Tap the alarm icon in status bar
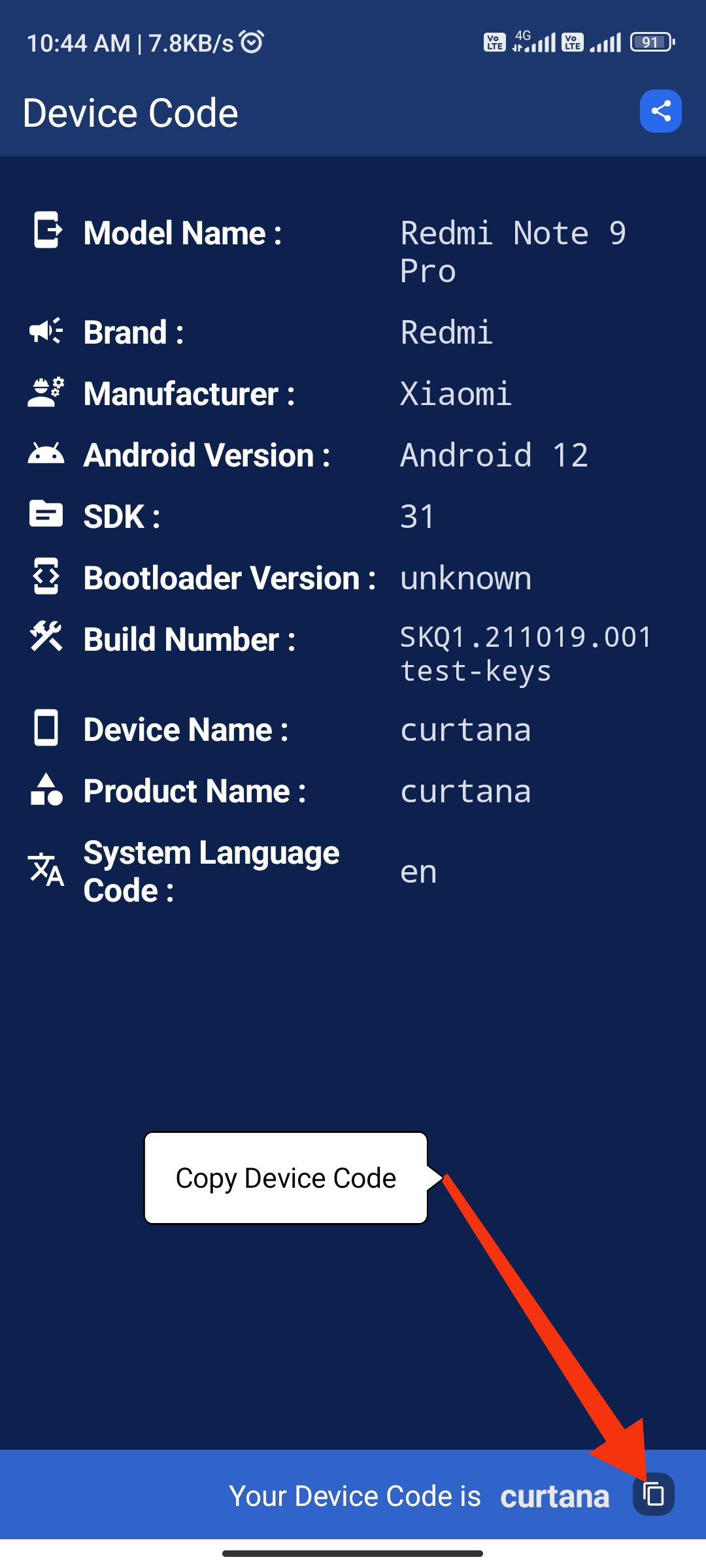 point(252,42)
